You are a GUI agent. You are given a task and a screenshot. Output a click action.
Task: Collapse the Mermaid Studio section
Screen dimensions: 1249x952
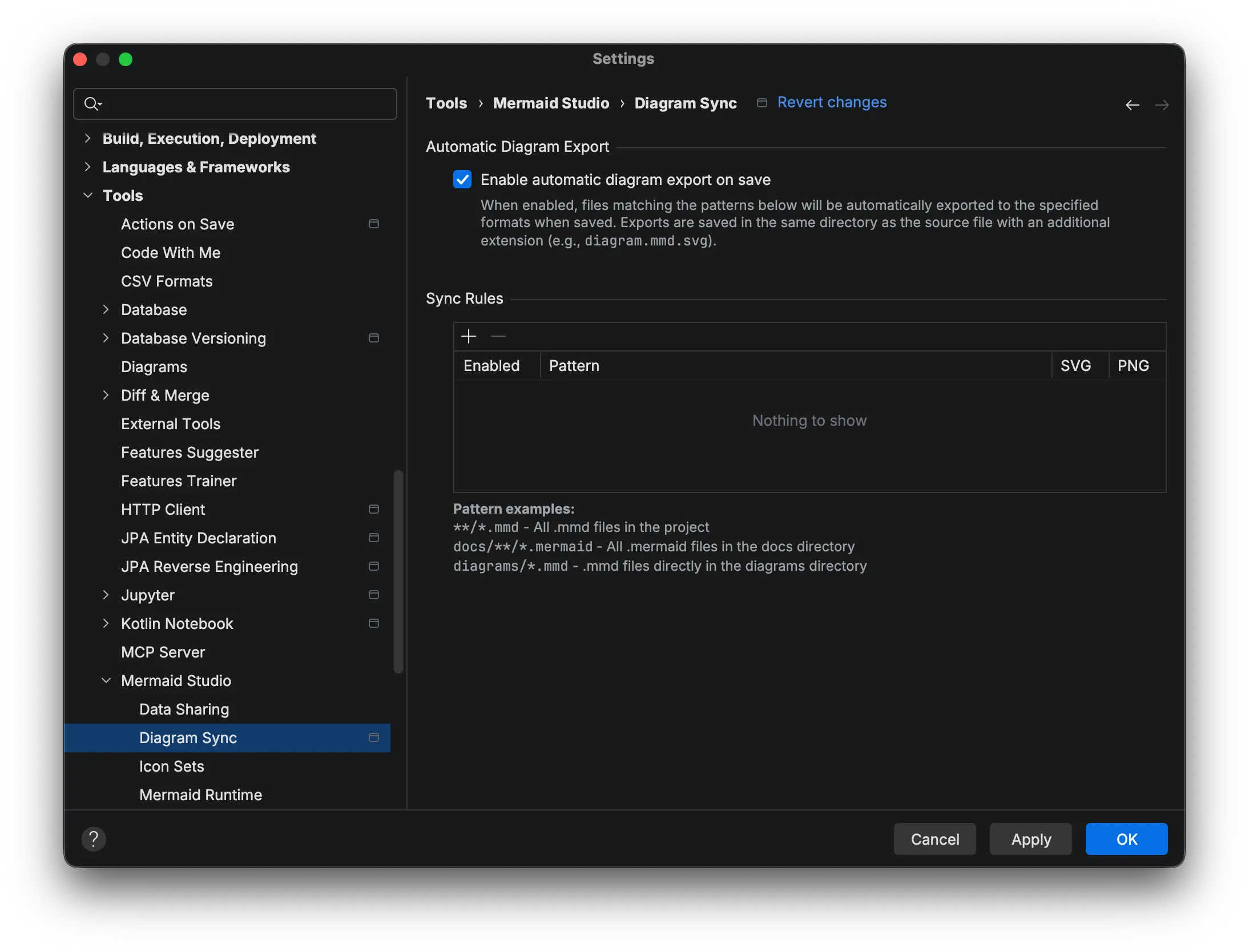click(106, 680)
